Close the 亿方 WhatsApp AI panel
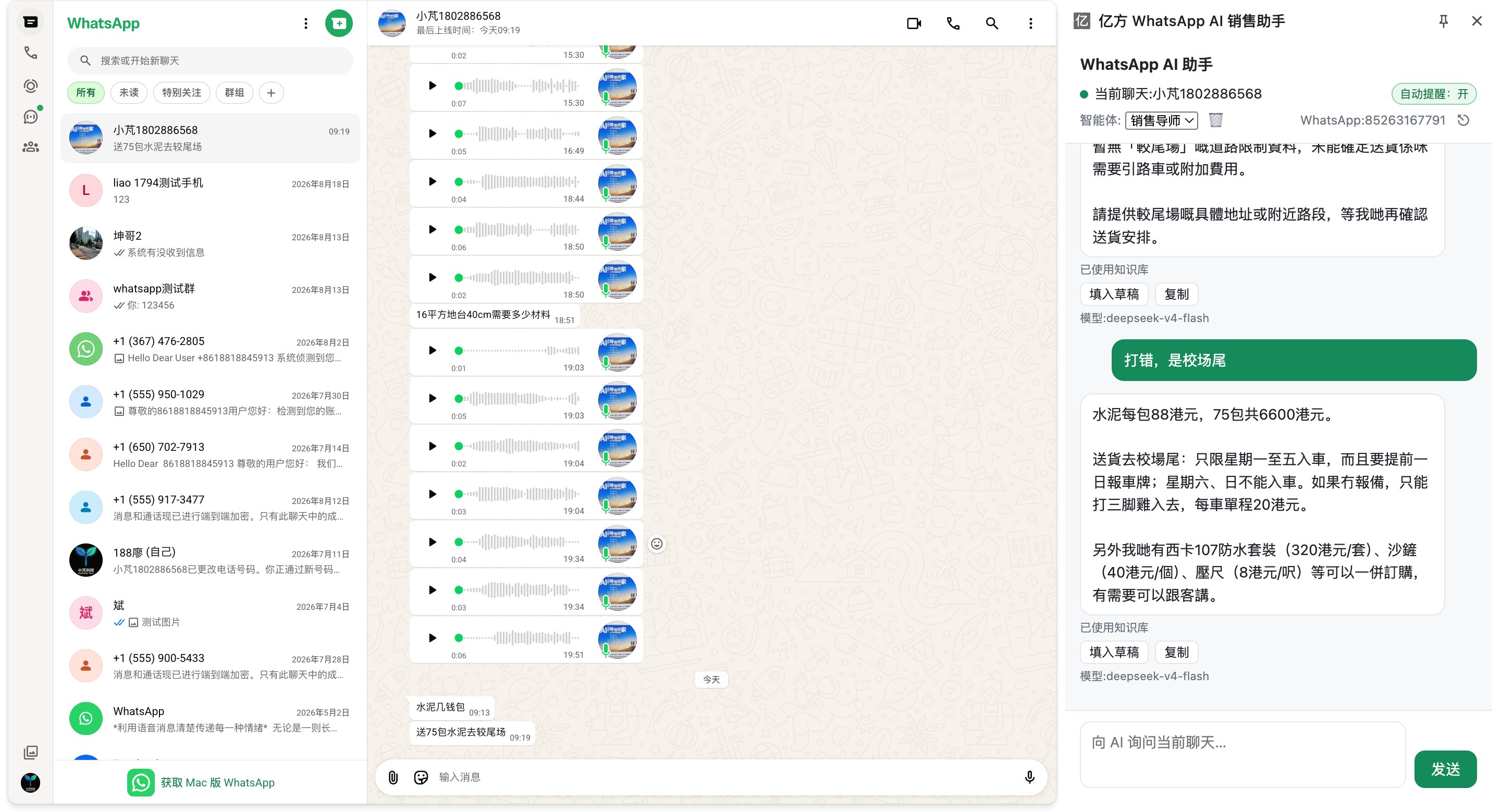Viewport: 1501px width, 812px height. pyautogui.click(x=1476, y=21)
